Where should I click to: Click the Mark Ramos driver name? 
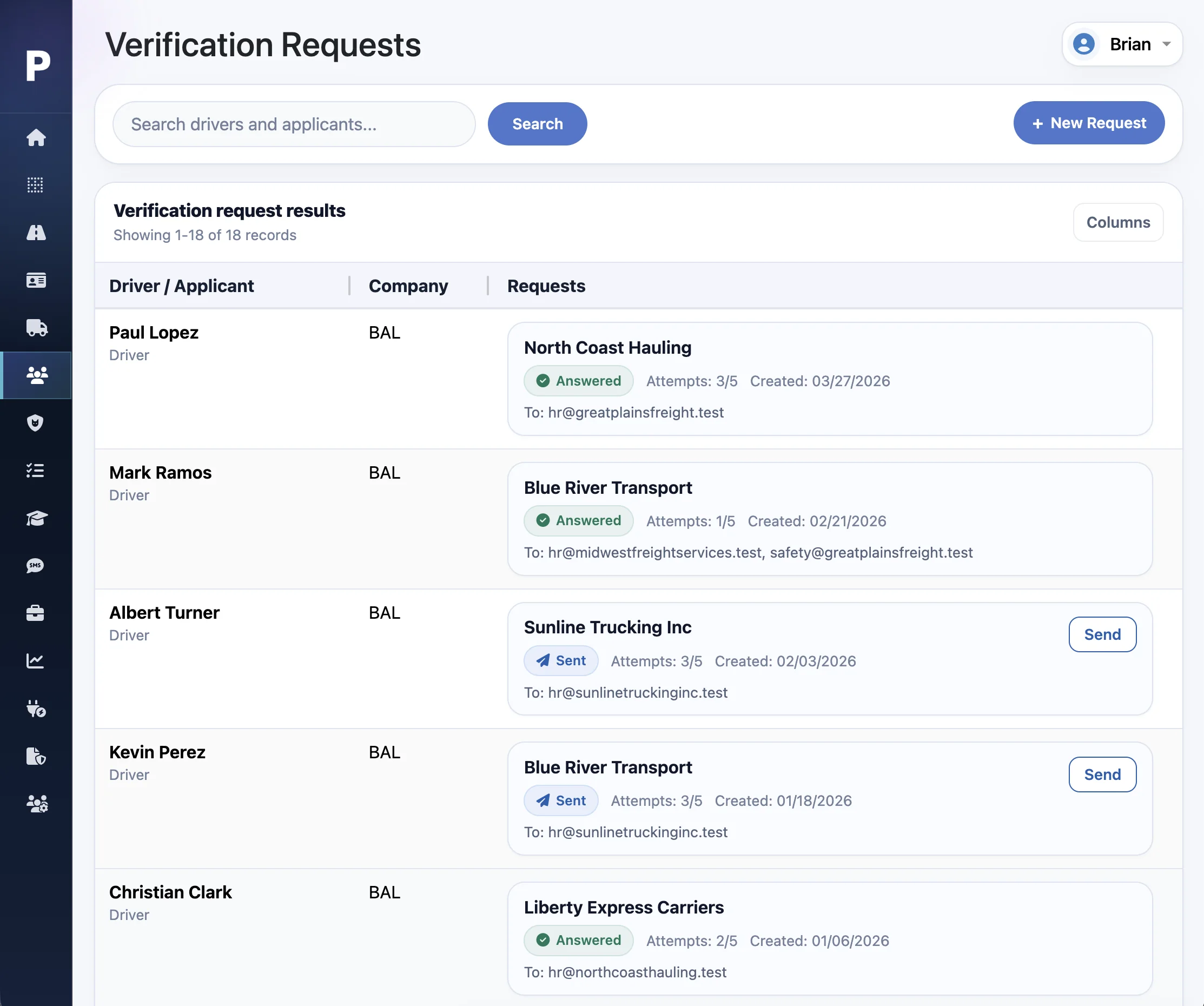pyautogui.click(x=161, y=472)
